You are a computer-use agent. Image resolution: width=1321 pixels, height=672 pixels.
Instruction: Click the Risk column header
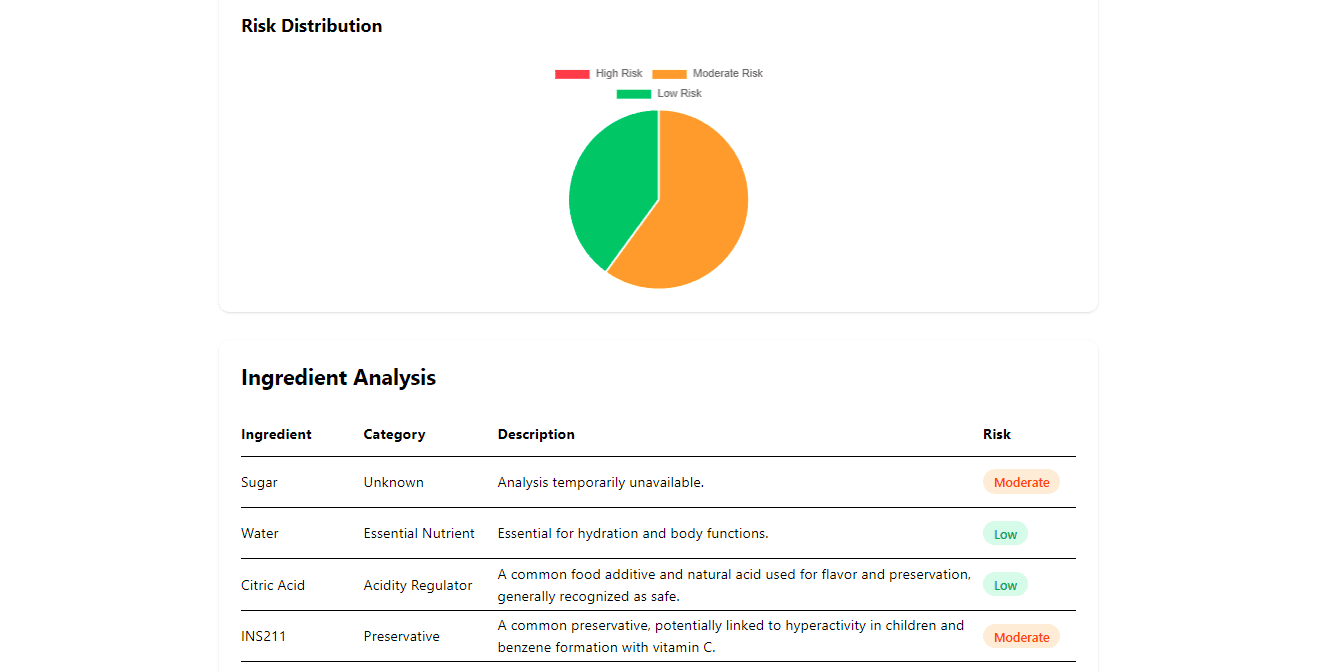coord(996,434)
